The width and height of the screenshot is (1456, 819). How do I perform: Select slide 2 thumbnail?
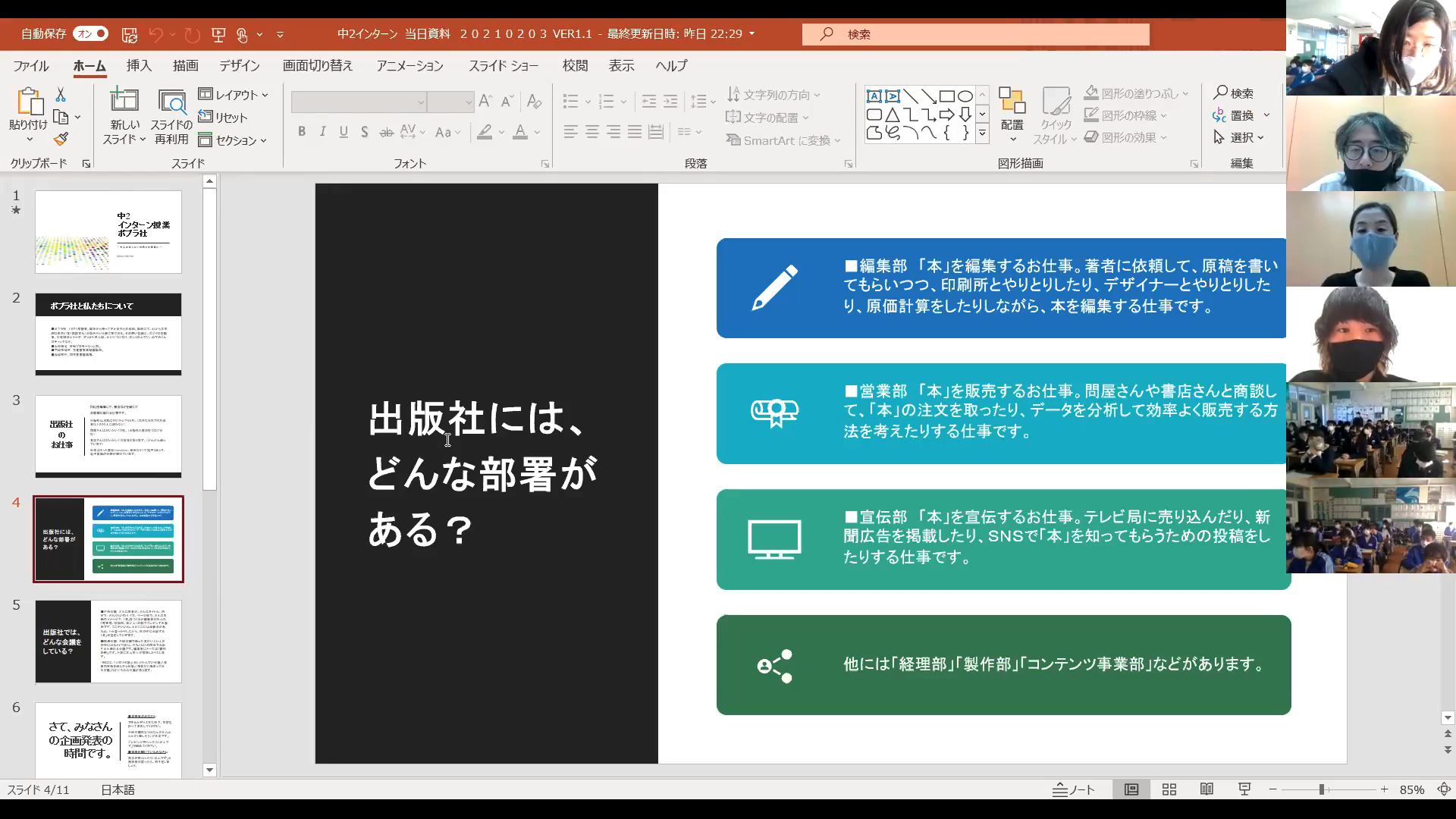click(108, 334)
